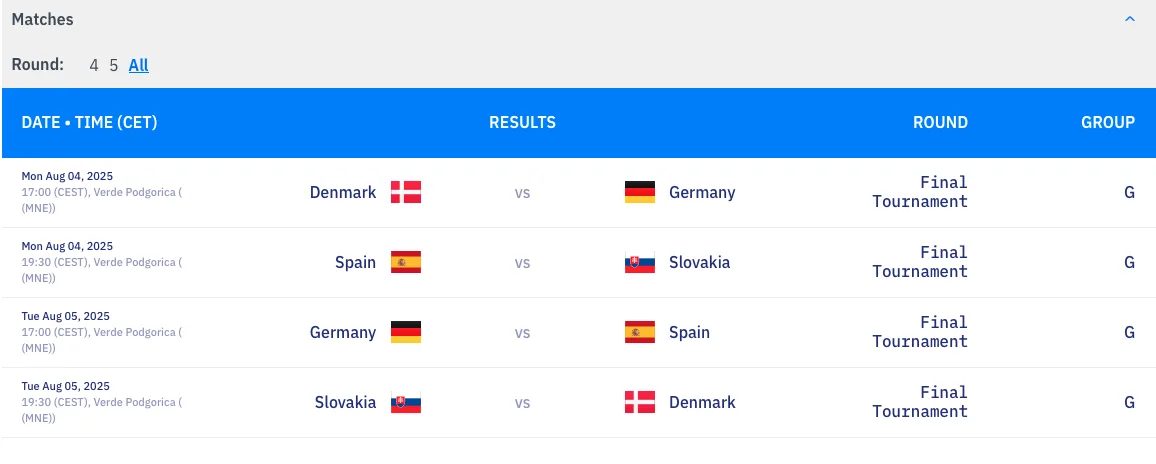Viewport: 1156px width, 464px height.
Task: Filter matches by round 4
Action: coord(94,65)
